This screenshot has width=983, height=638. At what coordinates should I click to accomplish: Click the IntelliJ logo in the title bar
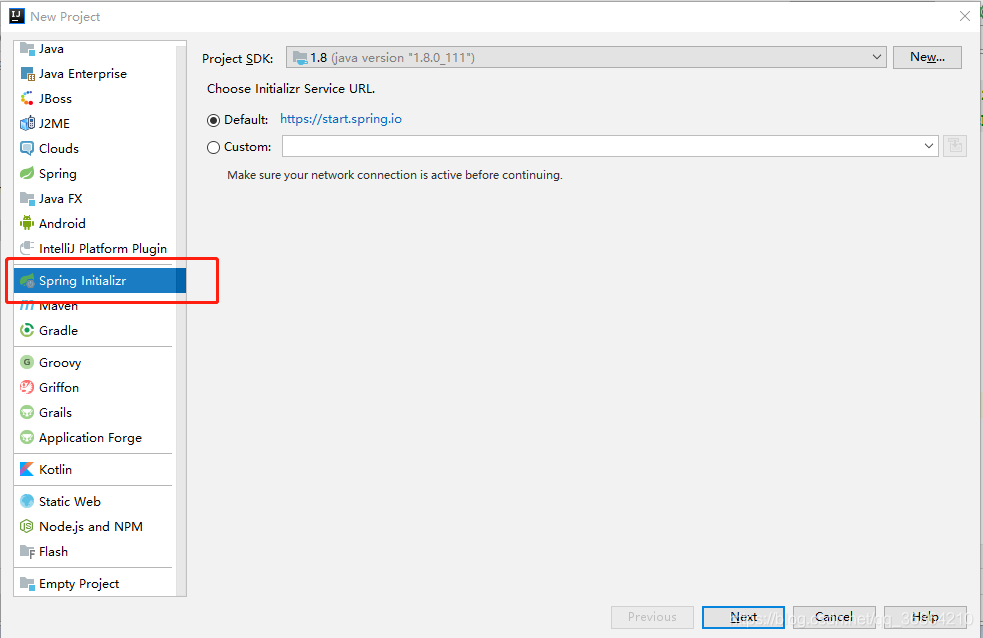pos(17,16)
